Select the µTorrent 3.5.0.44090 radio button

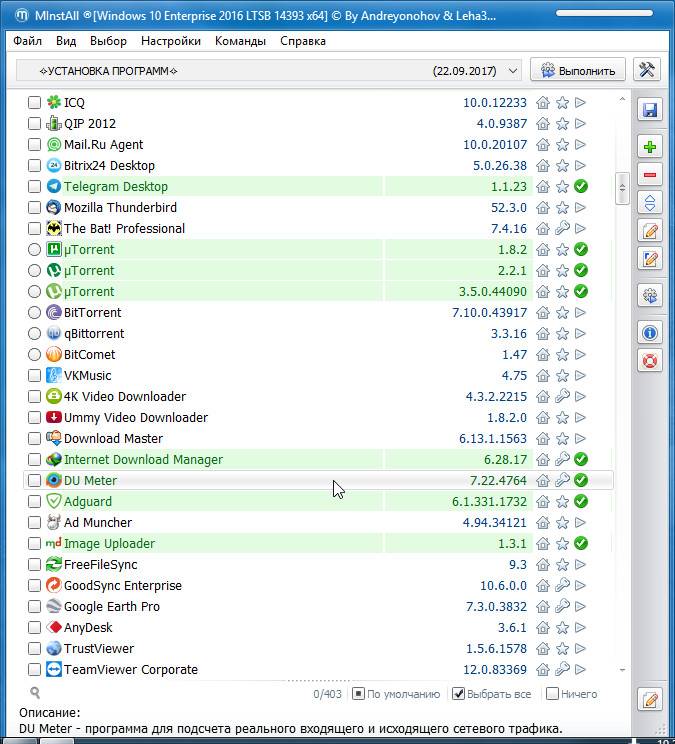34,291
